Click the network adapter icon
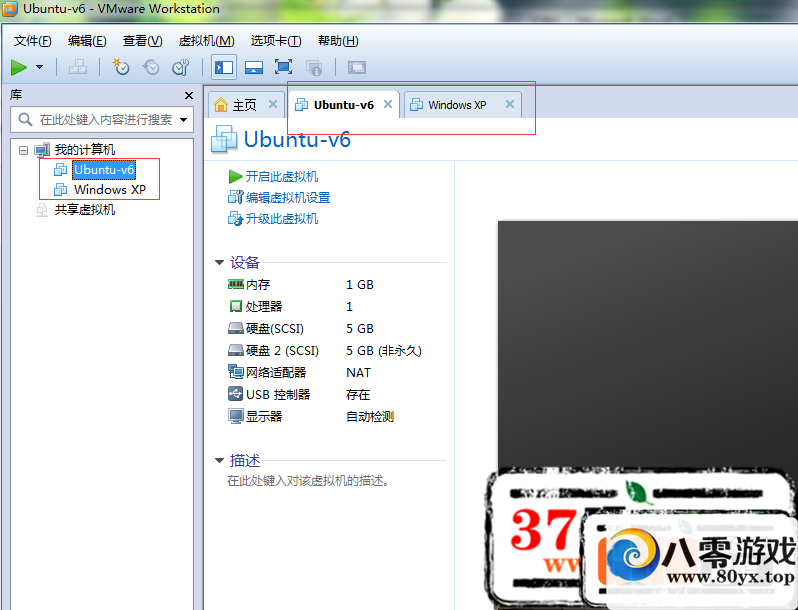This screenshot has height=610, width=798. (236, 372)
